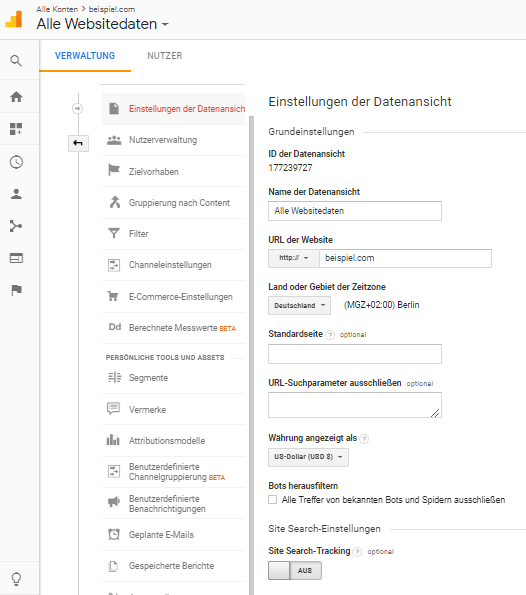Screen dimensions: 526x595
Task: Click the megaphone icon beside Benutzerdefinierte Benachrichtigungen
Action: click(x=114, y=502)
